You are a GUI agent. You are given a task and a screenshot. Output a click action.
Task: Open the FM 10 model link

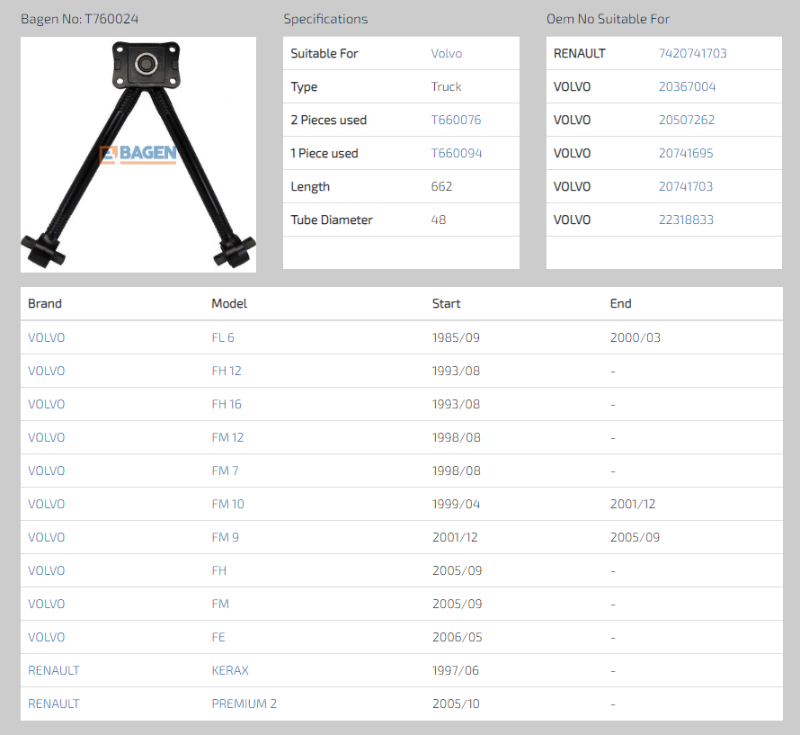tap(228, 504)
